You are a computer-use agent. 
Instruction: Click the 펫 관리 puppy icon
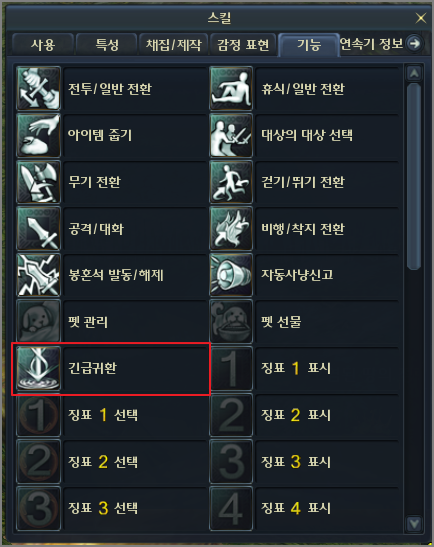(38, 322)
